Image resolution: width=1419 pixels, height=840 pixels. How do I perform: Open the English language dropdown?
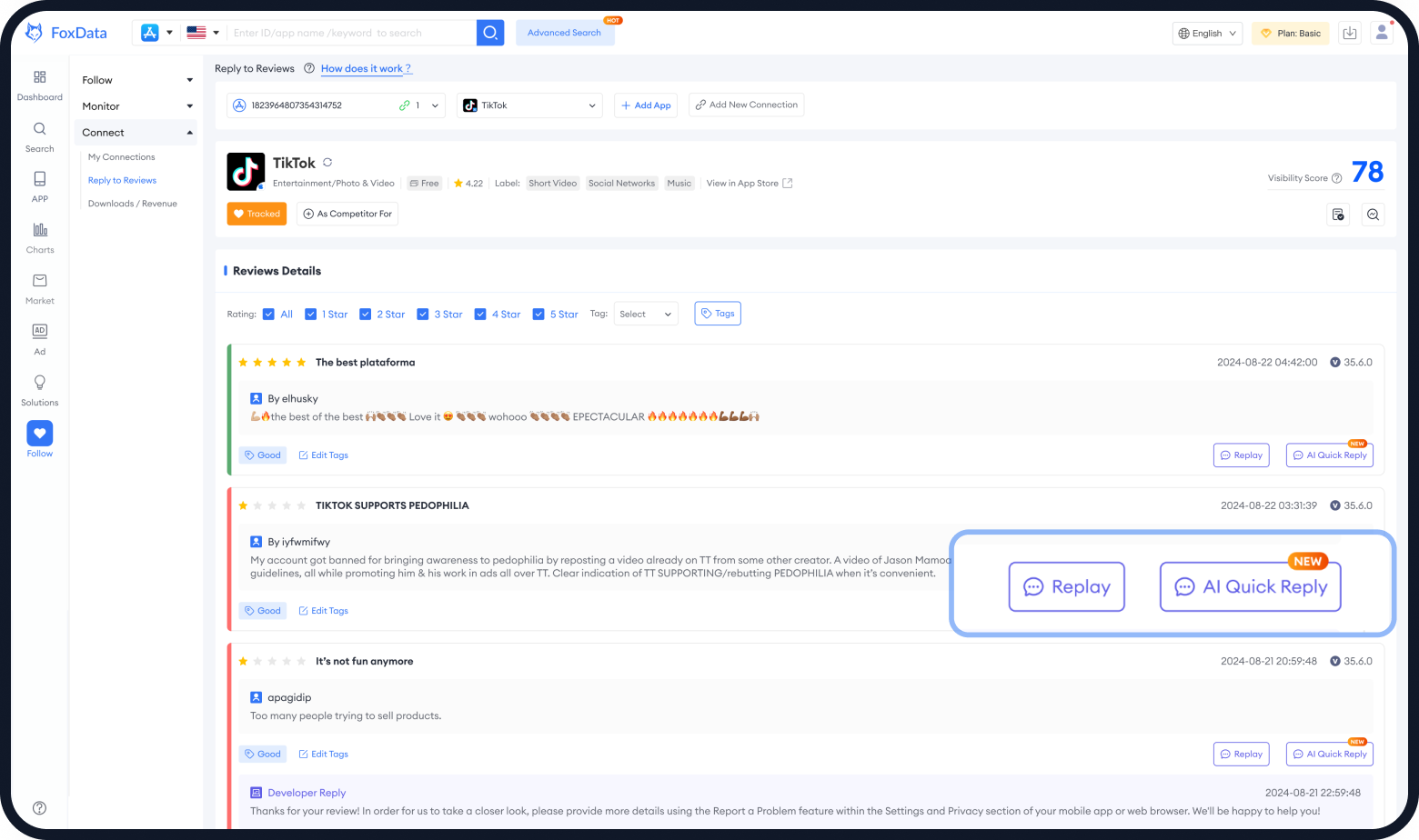1207,34
